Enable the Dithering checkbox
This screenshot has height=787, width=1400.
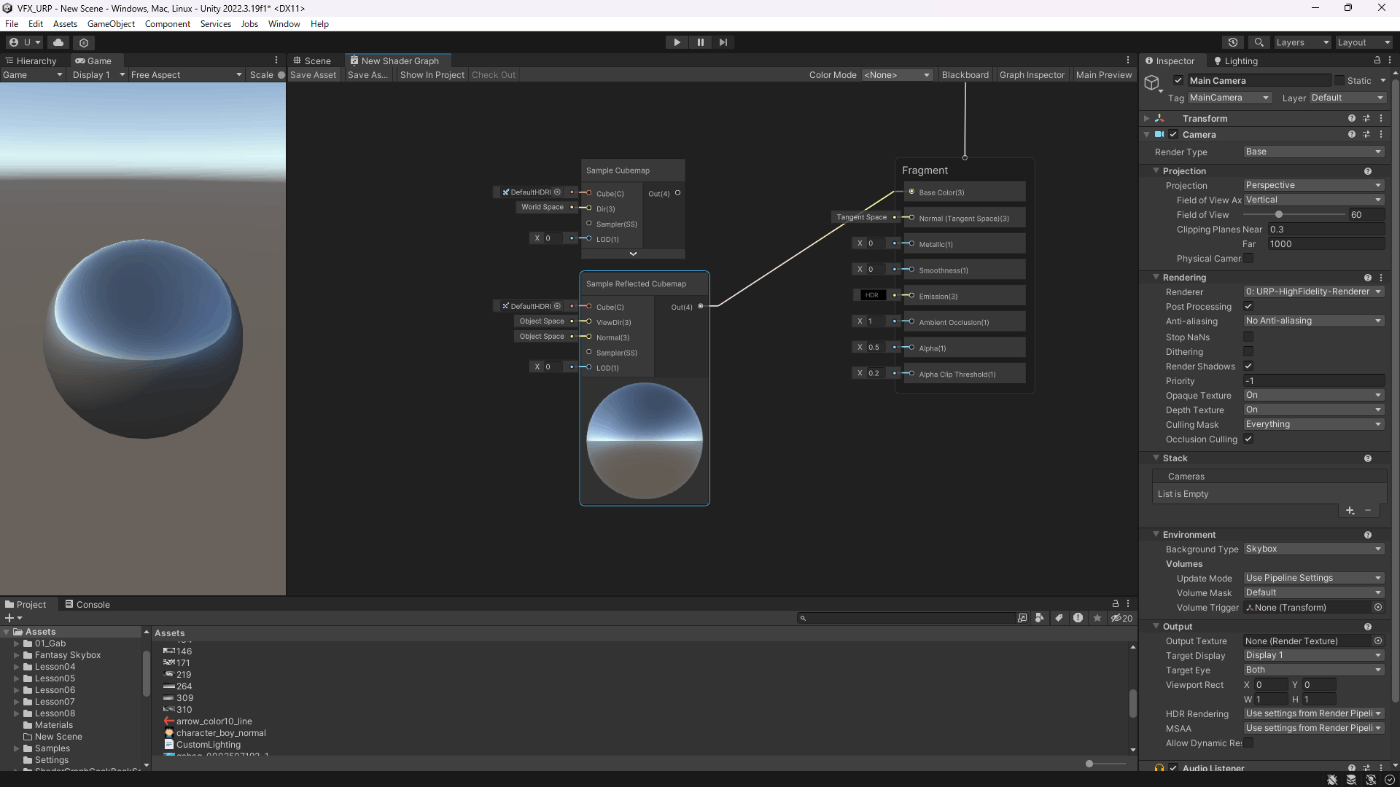(x=1248, y=351)
